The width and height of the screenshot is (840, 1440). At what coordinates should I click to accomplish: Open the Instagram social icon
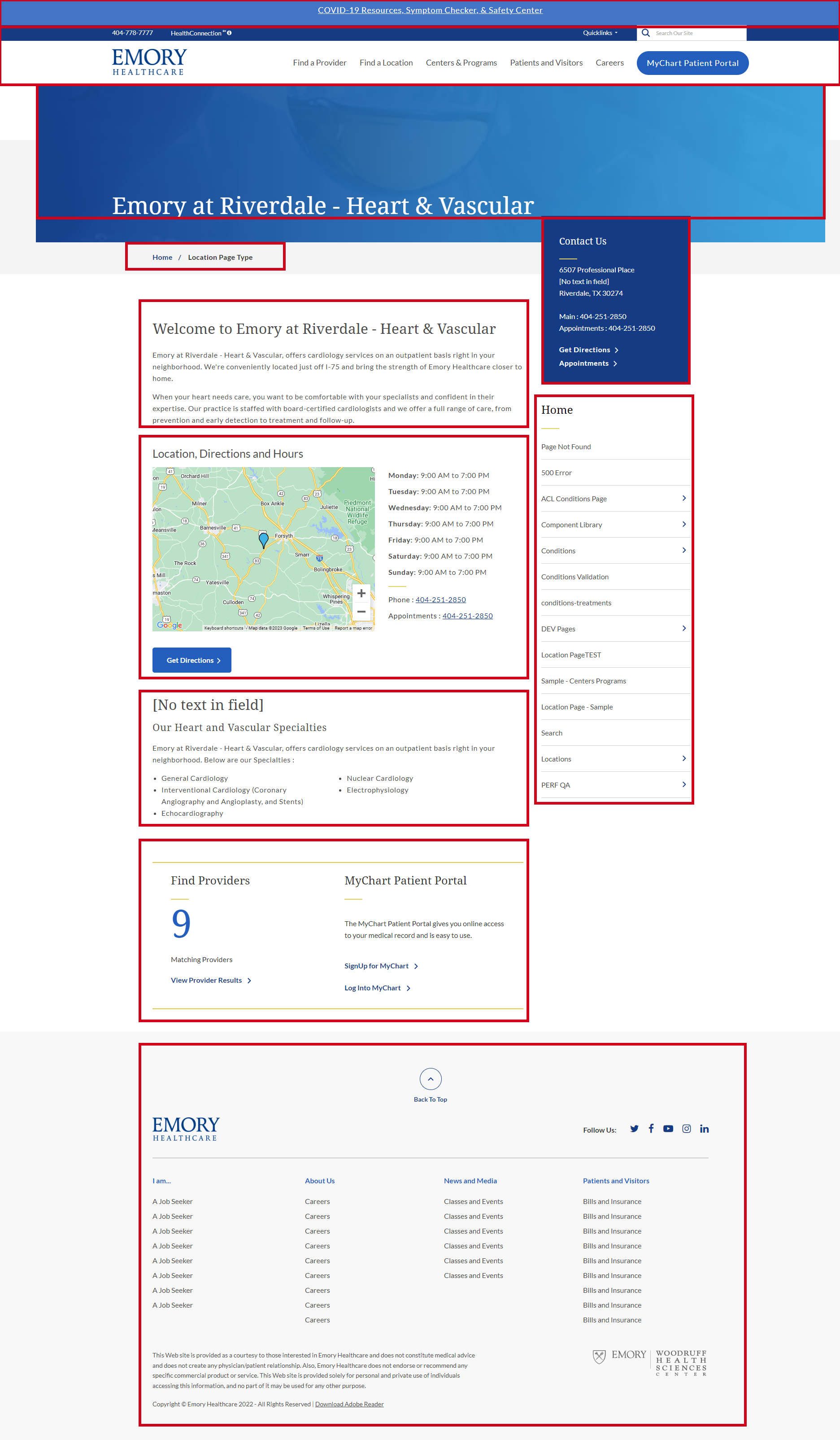point(686,1129)
